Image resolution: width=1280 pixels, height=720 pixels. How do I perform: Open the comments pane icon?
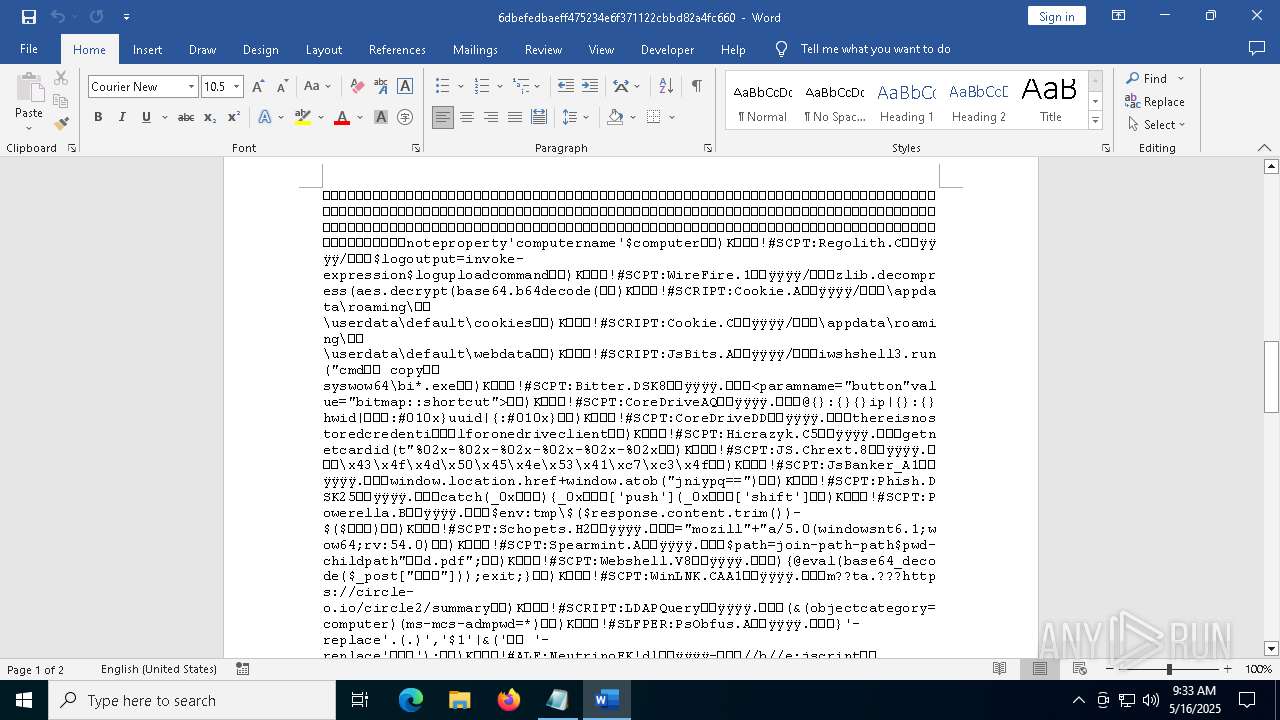pos(1257,48)
